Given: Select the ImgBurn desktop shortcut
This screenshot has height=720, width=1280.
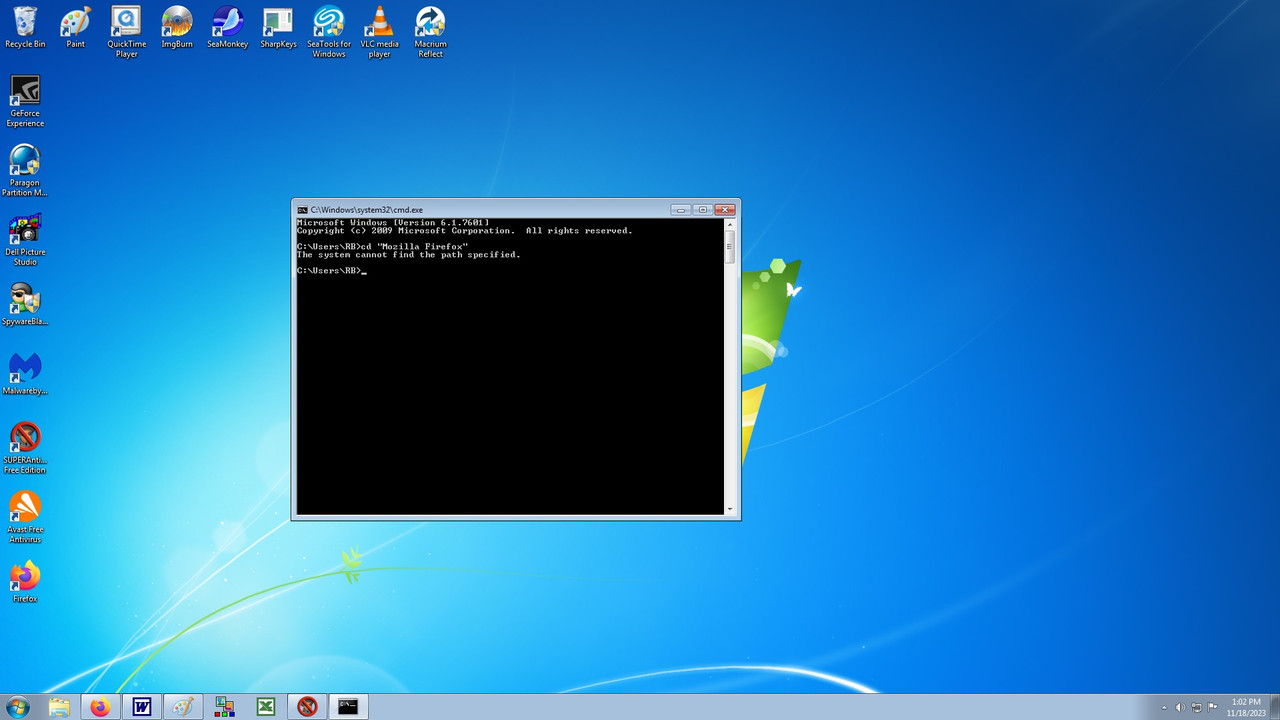Looking at the screenshot, I should pyautogui.click(x=177, y=28).
